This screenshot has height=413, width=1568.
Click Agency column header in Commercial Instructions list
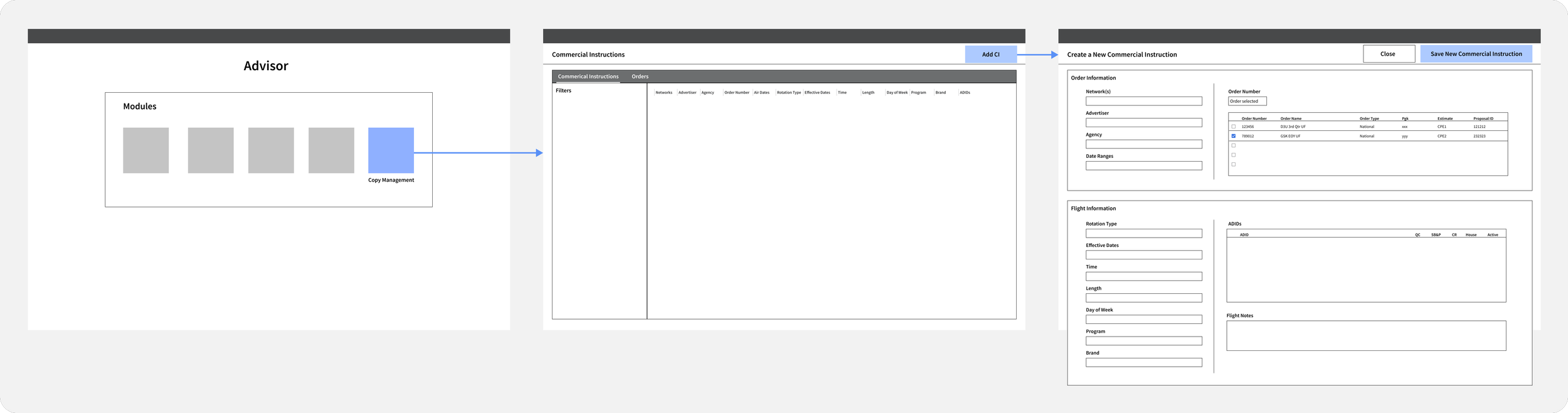(707, 93)
